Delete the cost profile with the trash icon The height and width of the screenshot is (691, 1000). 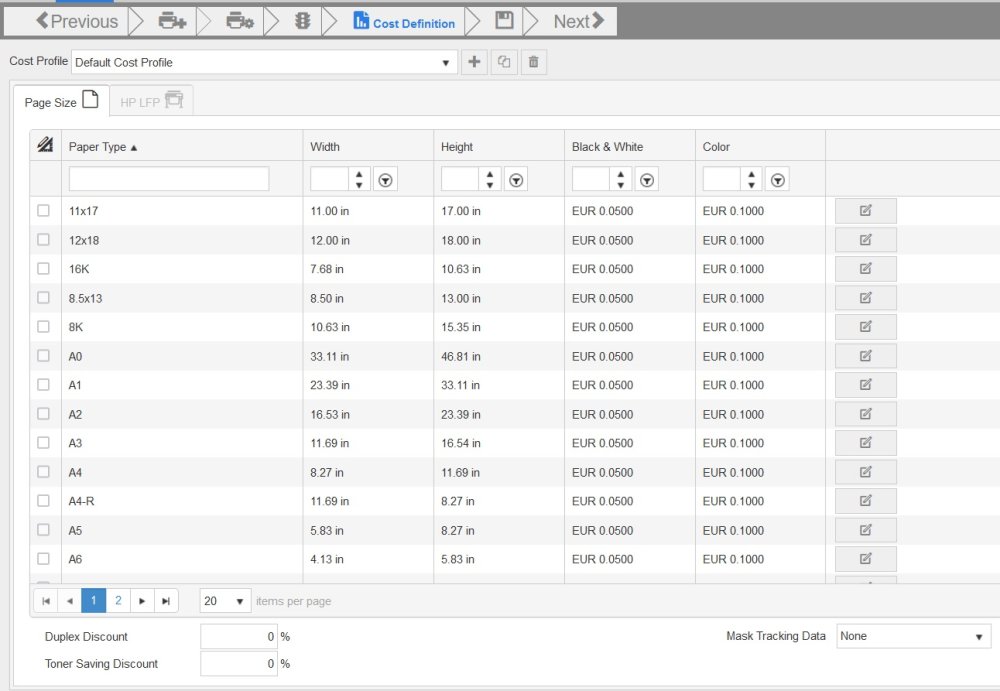[534, 61]
